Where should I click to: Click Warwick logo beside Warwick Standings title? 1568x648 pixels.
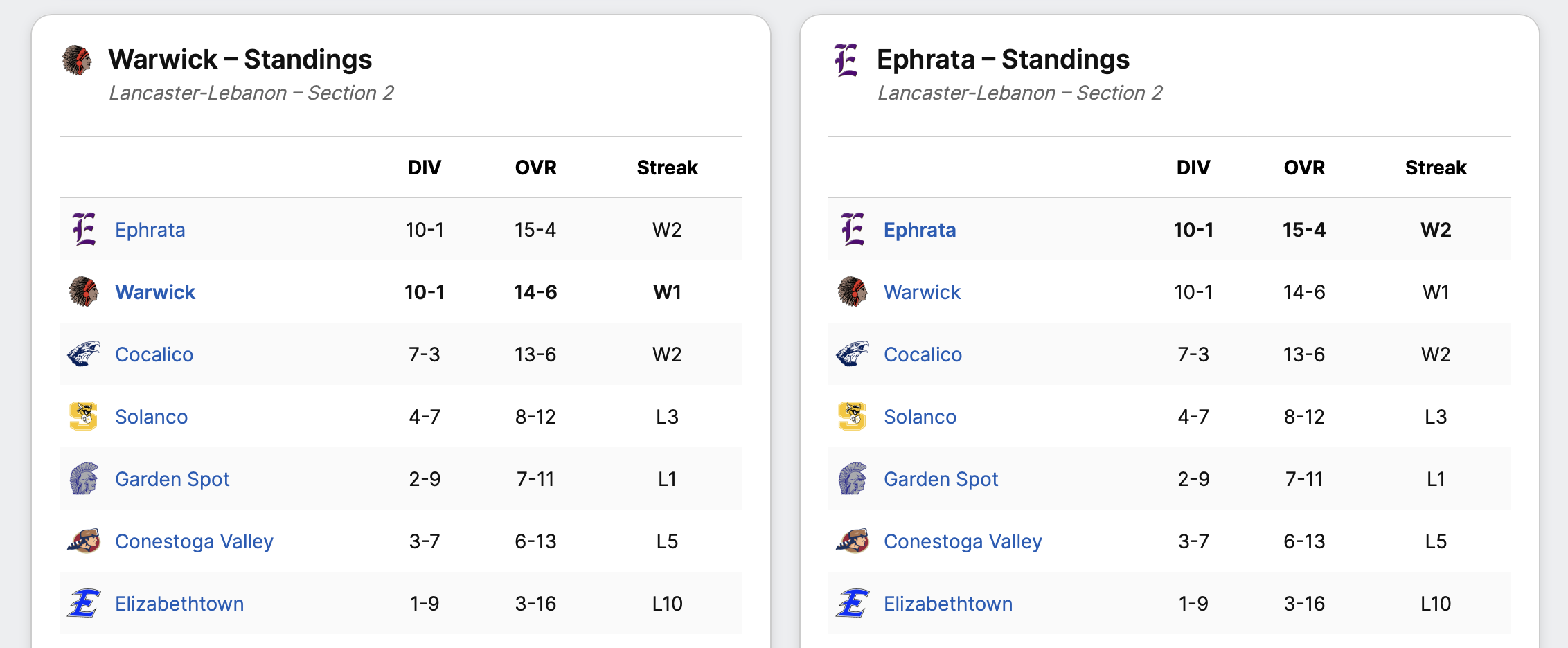77,60
